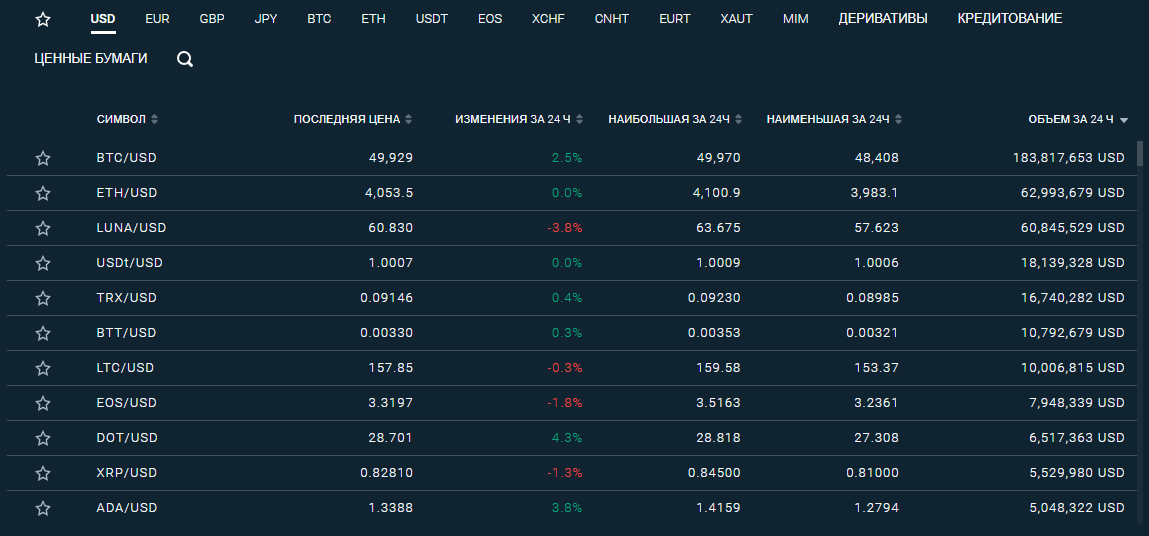
Task: Click the EOS/USD star icon
Action: pyautogui.click(x=43, y=403)
